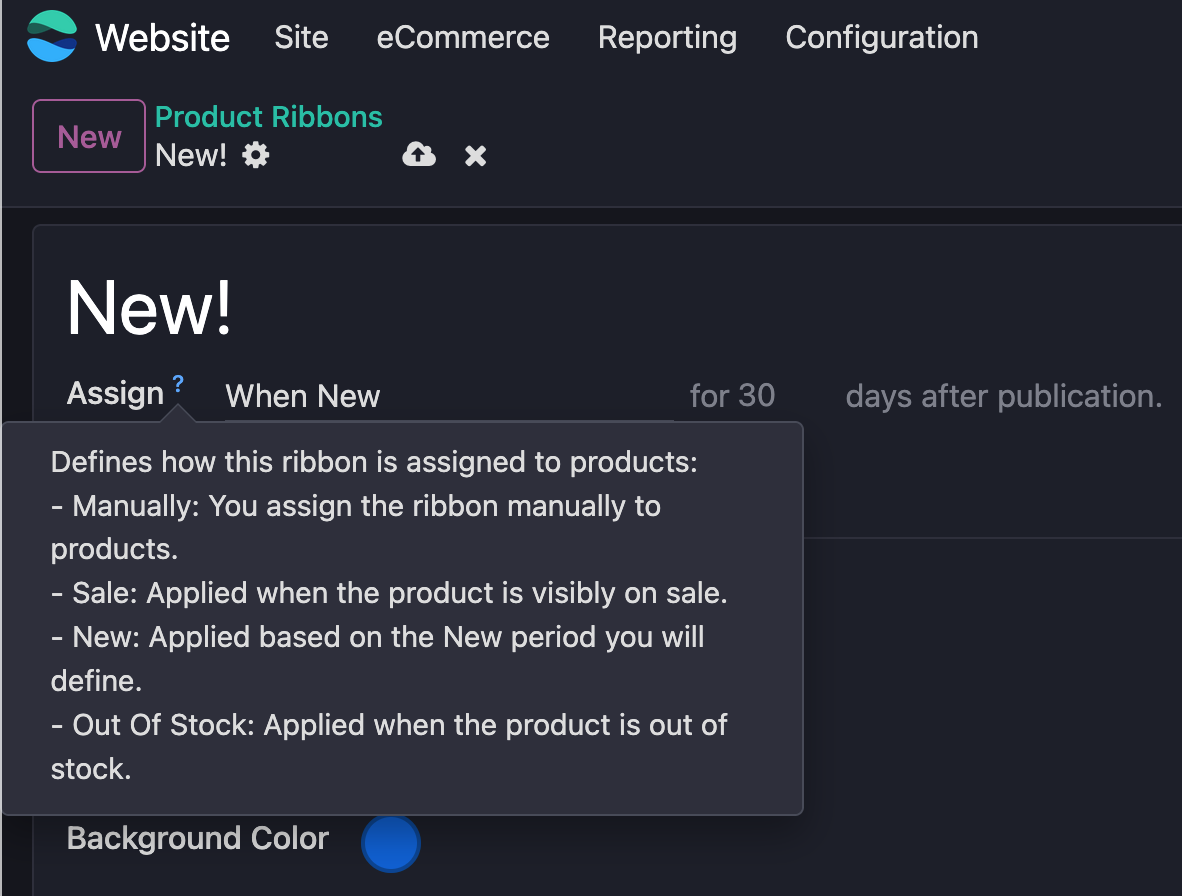The width and height of the screenshot is (1182, 896).
Task: Open the eCommerce menu
Action: (462, 38)
